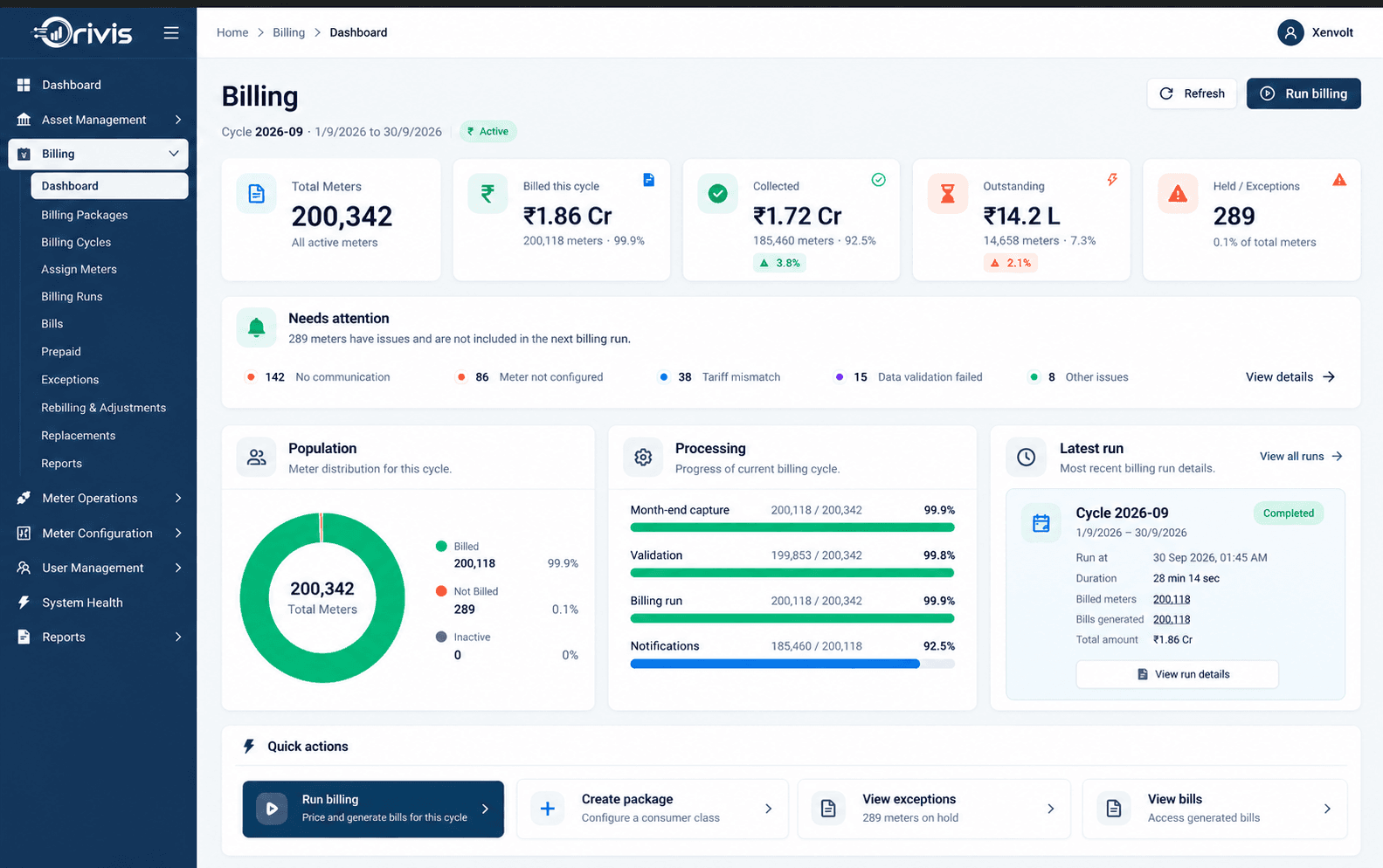Expand Meter Configuration submenu chevron

178,533
